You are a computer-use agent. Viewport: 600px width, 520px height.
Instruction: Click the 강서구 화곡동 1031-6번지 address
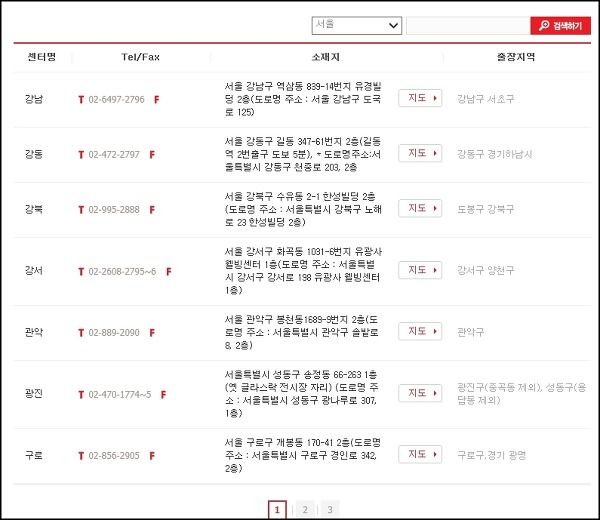pos(303,271)
